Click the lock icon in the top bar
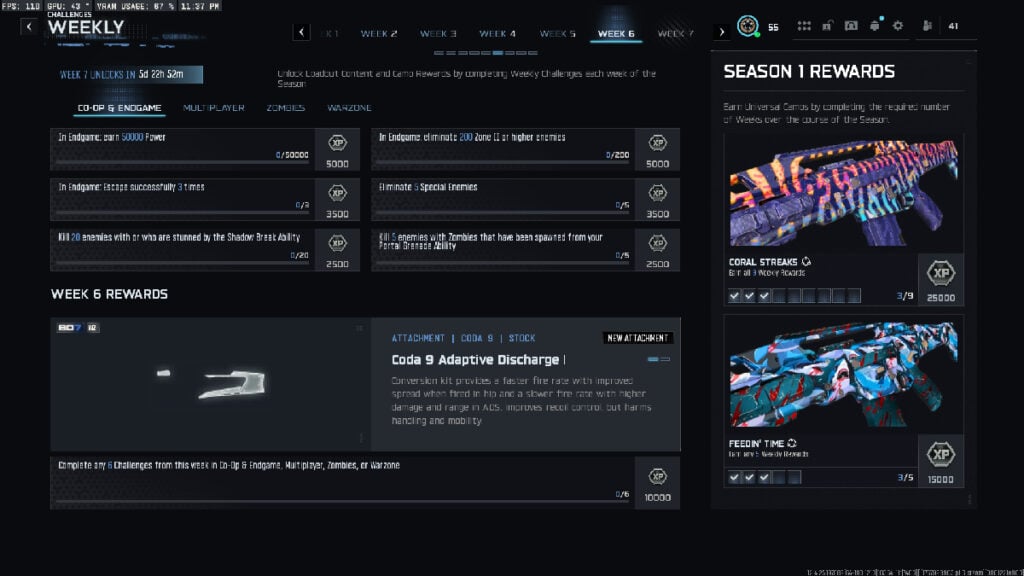 point(828,25)
